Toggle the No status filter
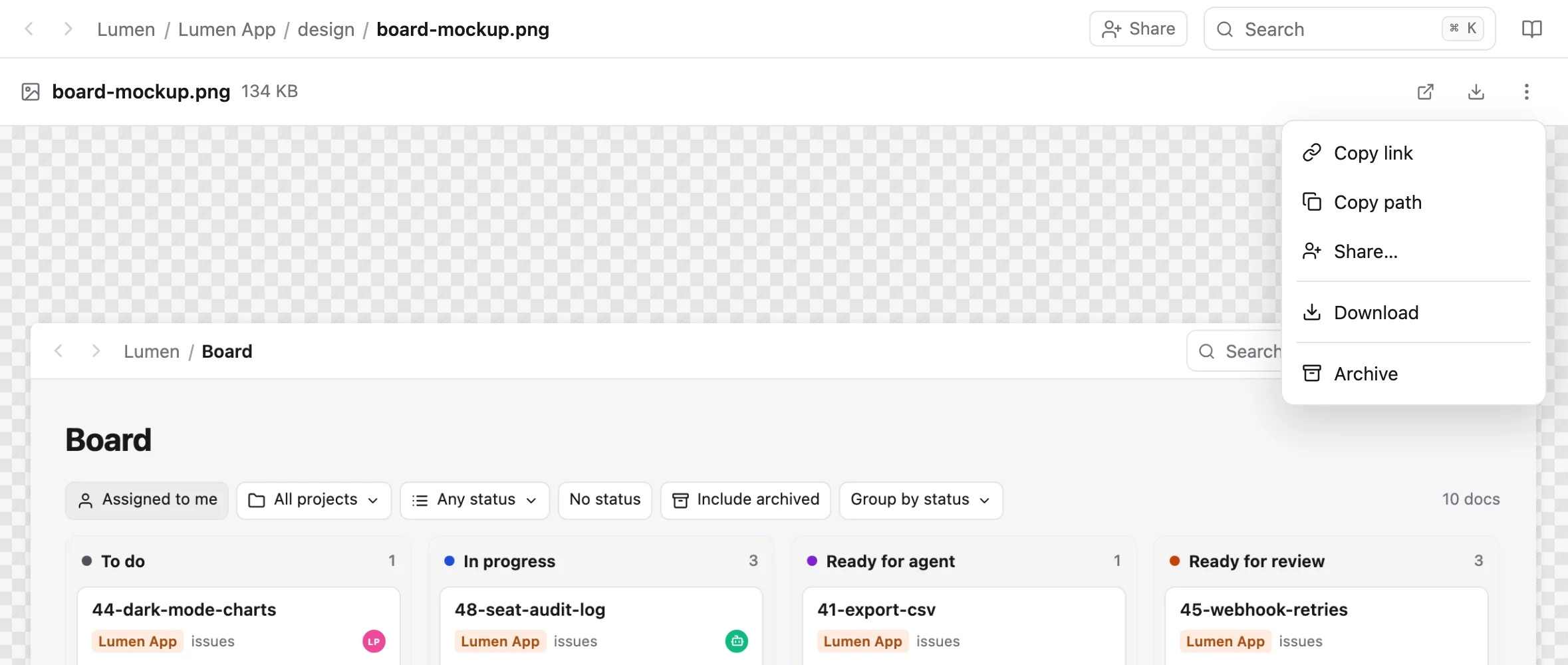Viewport: 1568px width, 665px height. point(605,500)
